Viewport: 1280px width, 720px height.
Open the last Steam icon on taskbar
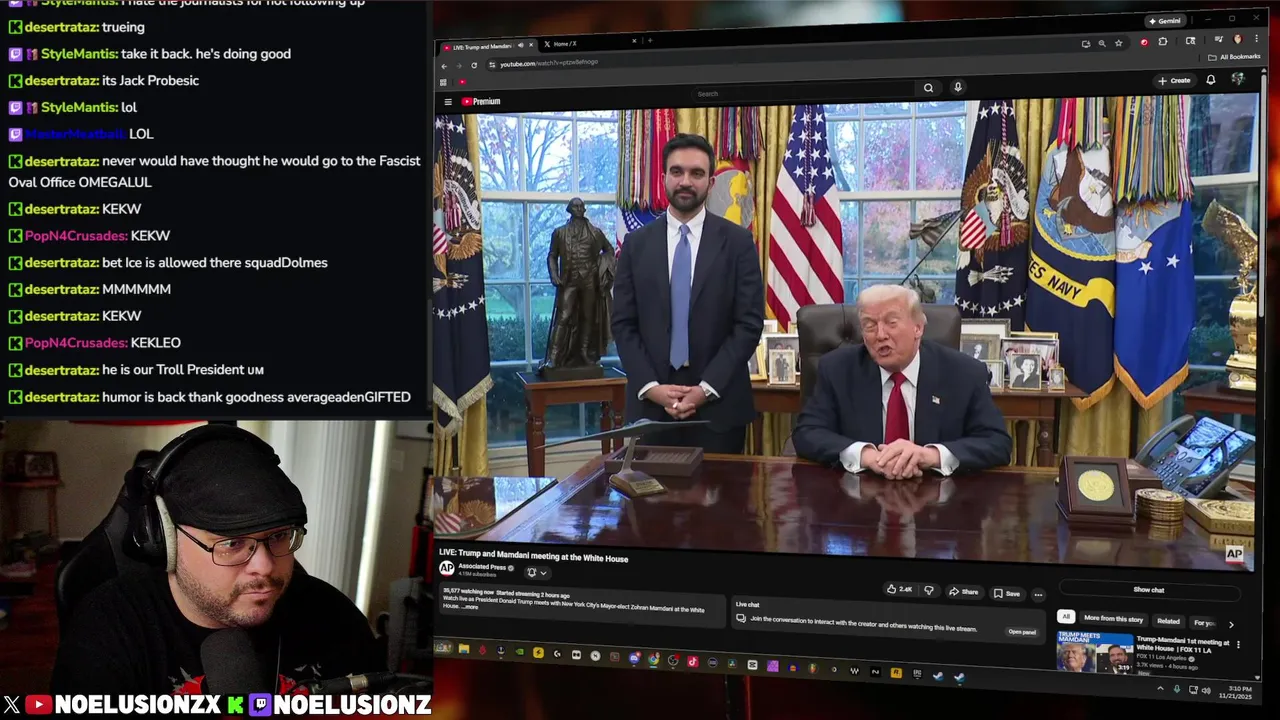959,676
